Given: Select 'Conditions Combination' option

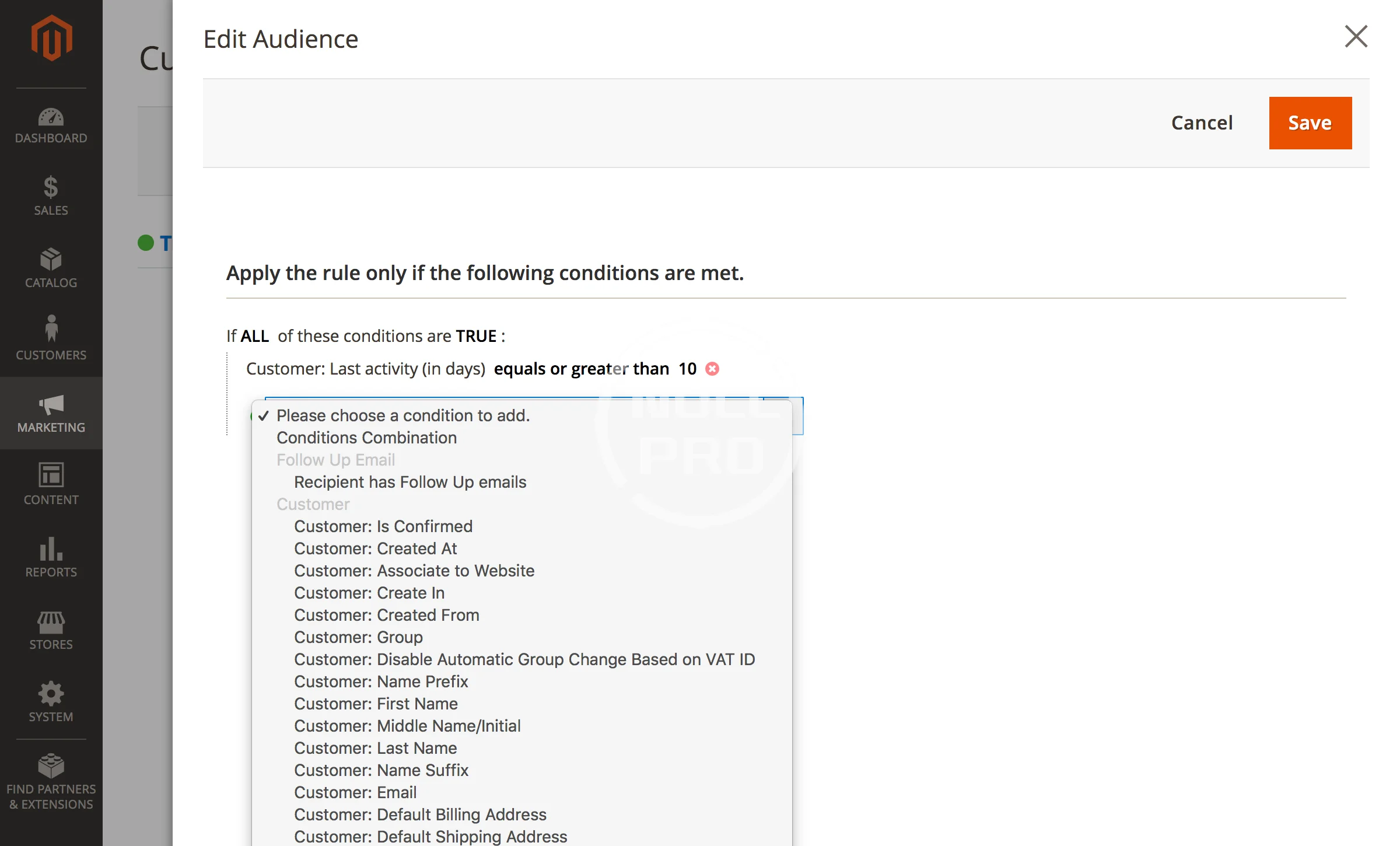Looking at the screenshot, I should (x=366, y=438).
